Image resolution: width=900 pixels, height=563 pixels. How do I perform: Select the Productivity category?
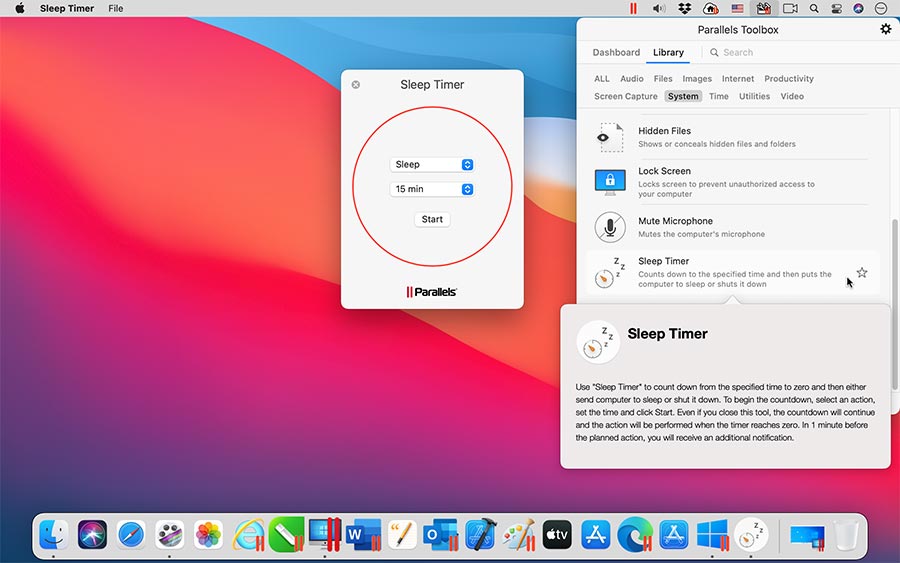(x=789, y=79)
